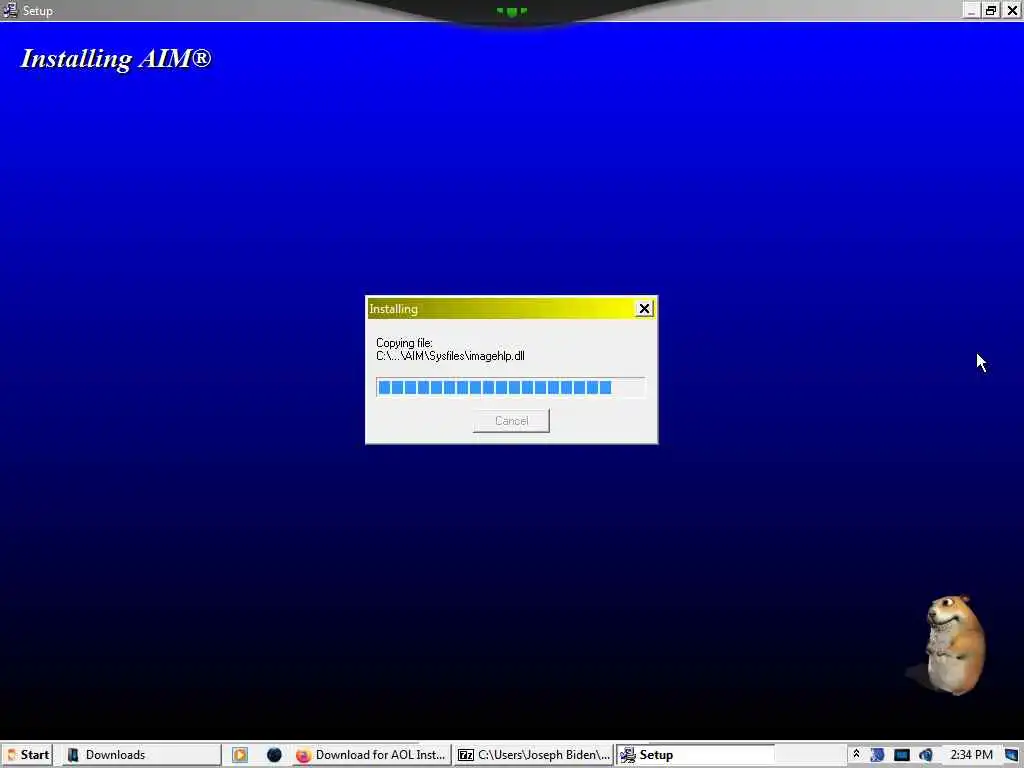The height and width of the screenshot is (768, 1024).
Task: Close the Installing dialog with X
Action: tap(644, 308)
